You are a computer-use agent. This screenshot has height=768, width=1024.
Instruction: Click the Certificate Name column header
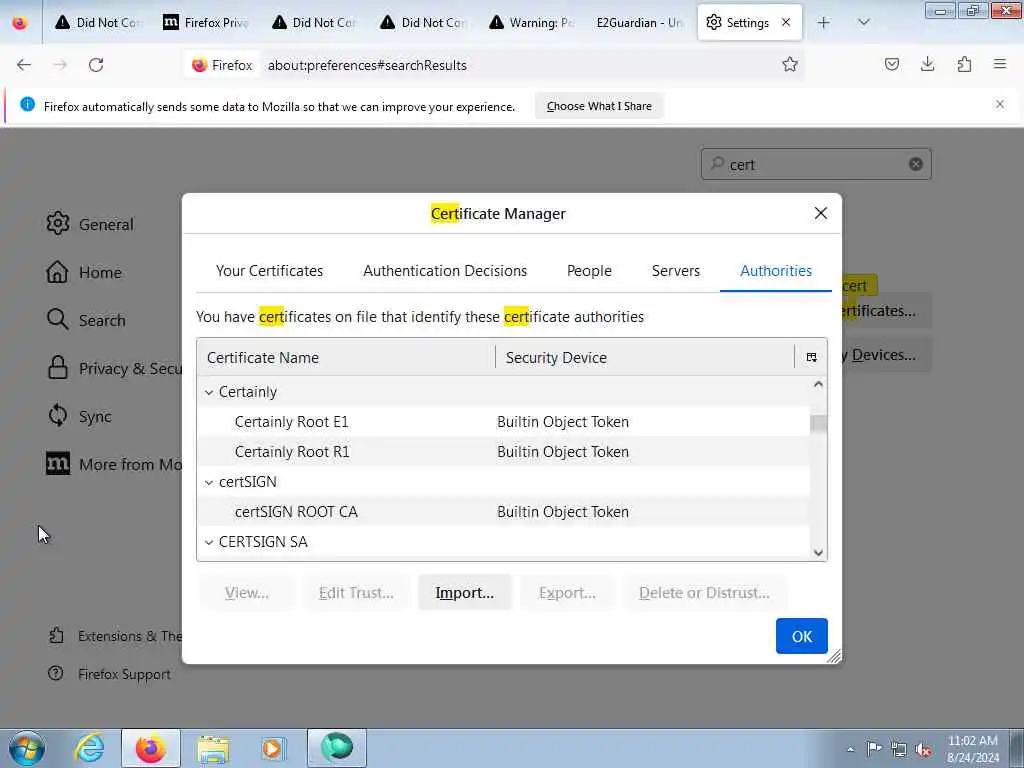(x=346, y=357)
